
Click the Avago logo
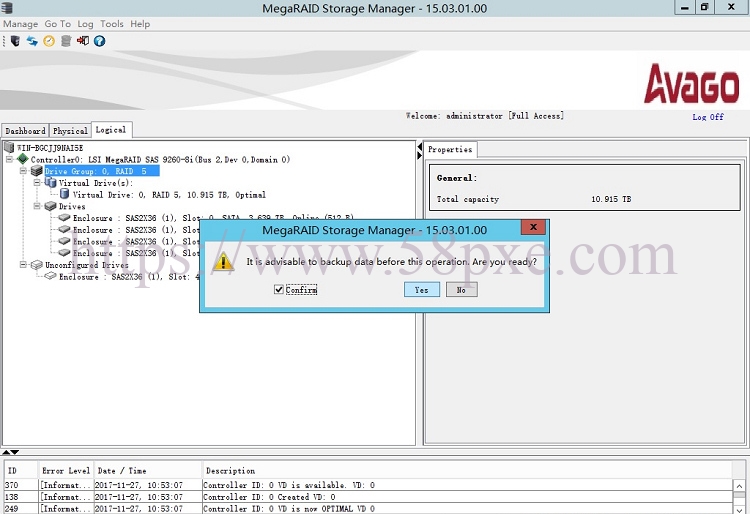point(691,84)
